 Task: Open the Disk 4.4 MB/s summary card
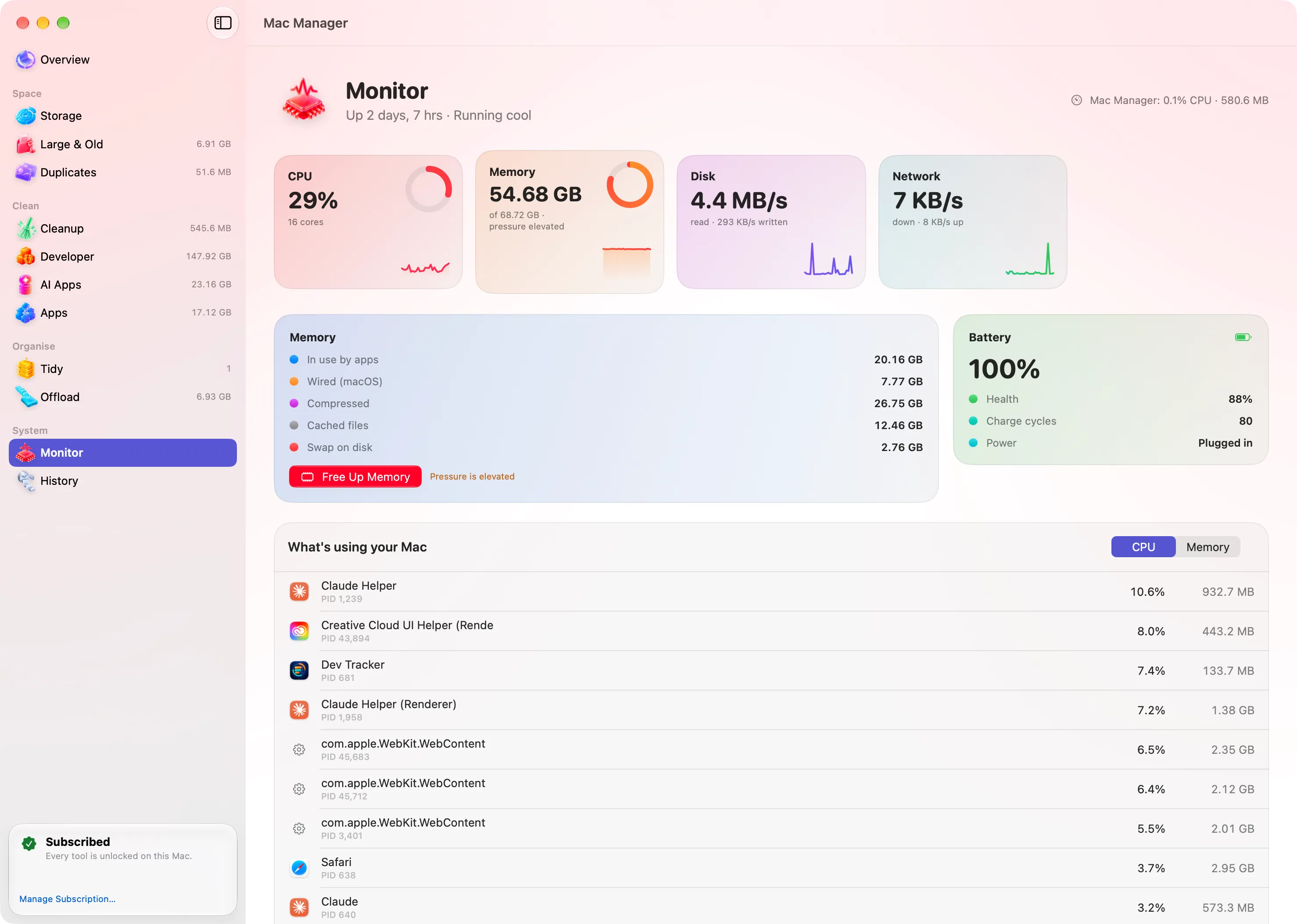pyautogui.click(x=771, y=222)
